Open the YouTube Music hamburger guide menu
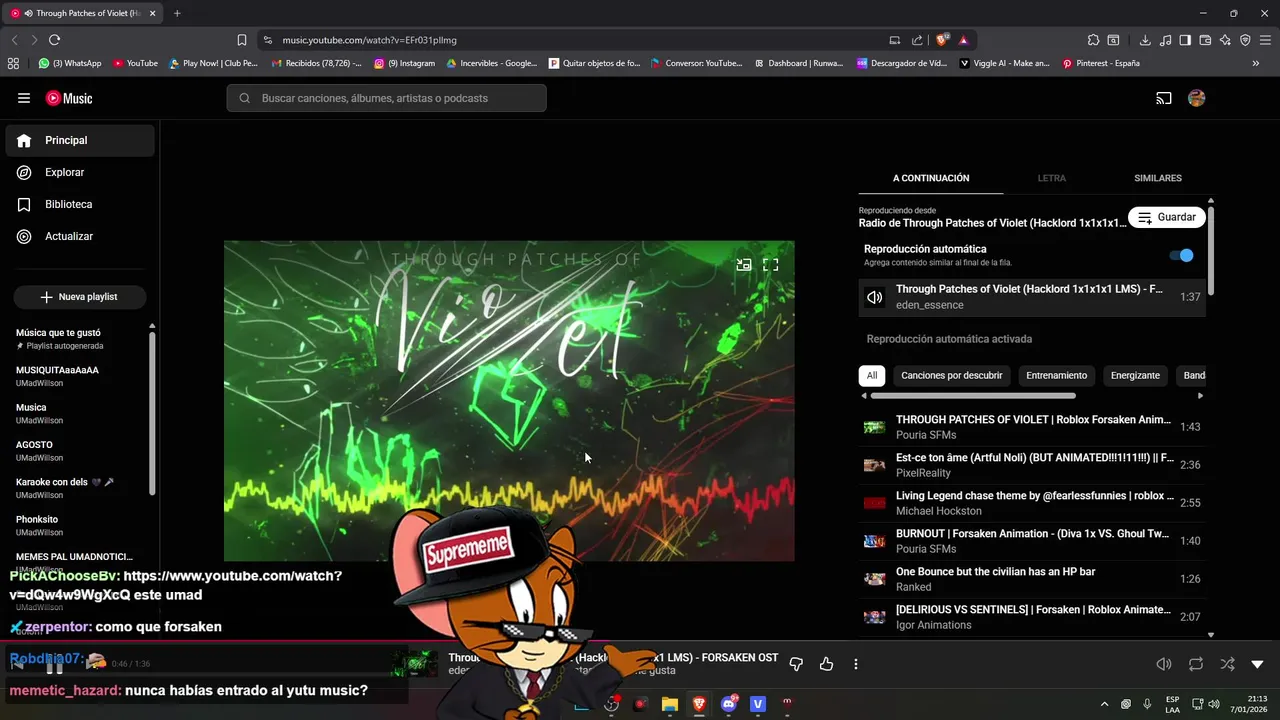This screenshot has width=1280, height=720. click(x=24, y=98)
